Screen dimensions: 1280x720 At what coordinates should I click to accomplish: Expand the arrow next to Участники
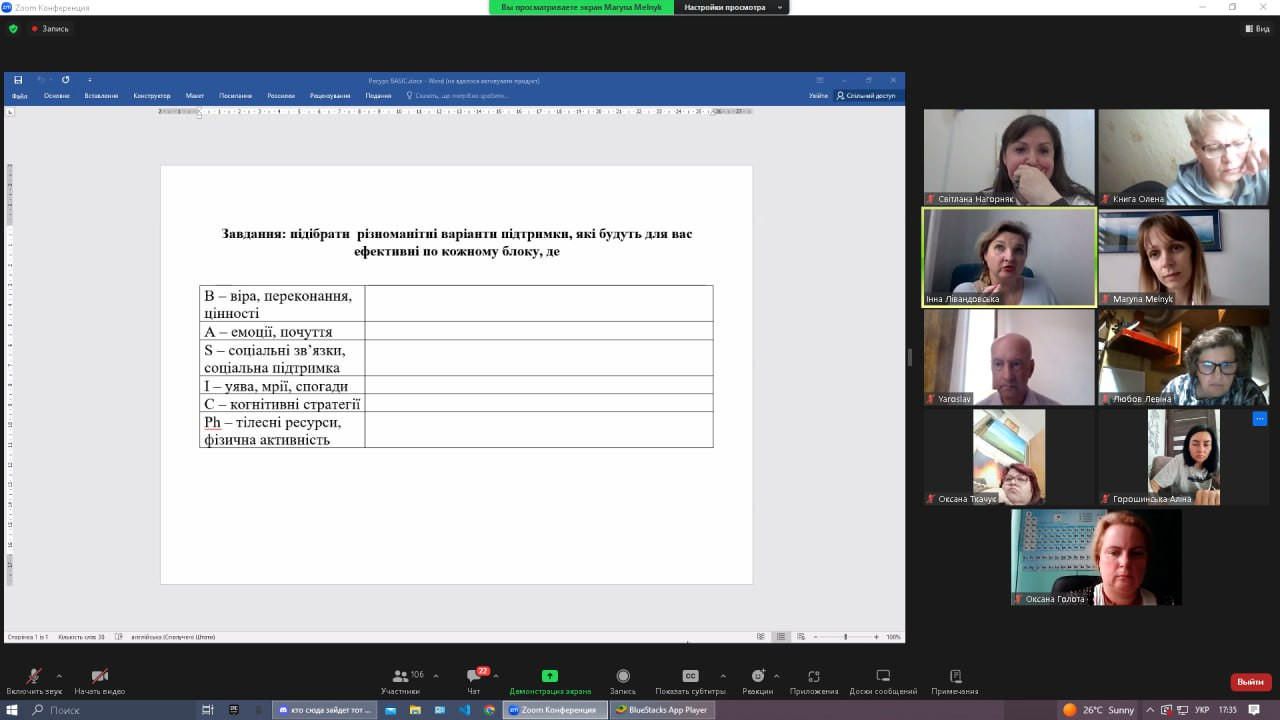436,675
